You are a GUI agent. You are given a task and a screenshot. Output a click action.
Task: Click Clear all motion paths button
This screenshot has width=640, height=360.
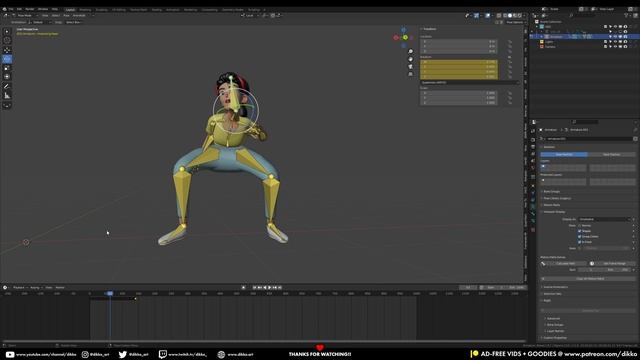click(x=590, y=279)
